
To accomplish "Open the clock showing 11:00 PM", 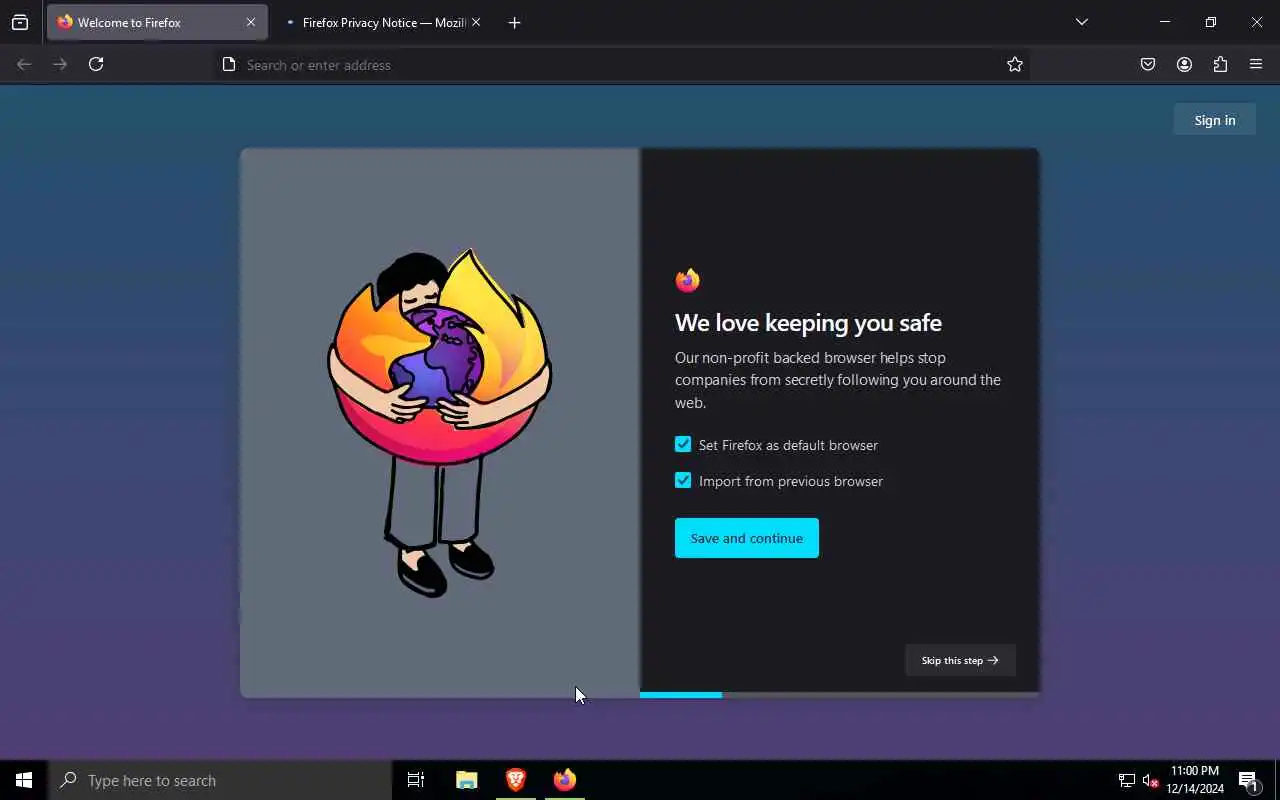I will [1195, 780].
